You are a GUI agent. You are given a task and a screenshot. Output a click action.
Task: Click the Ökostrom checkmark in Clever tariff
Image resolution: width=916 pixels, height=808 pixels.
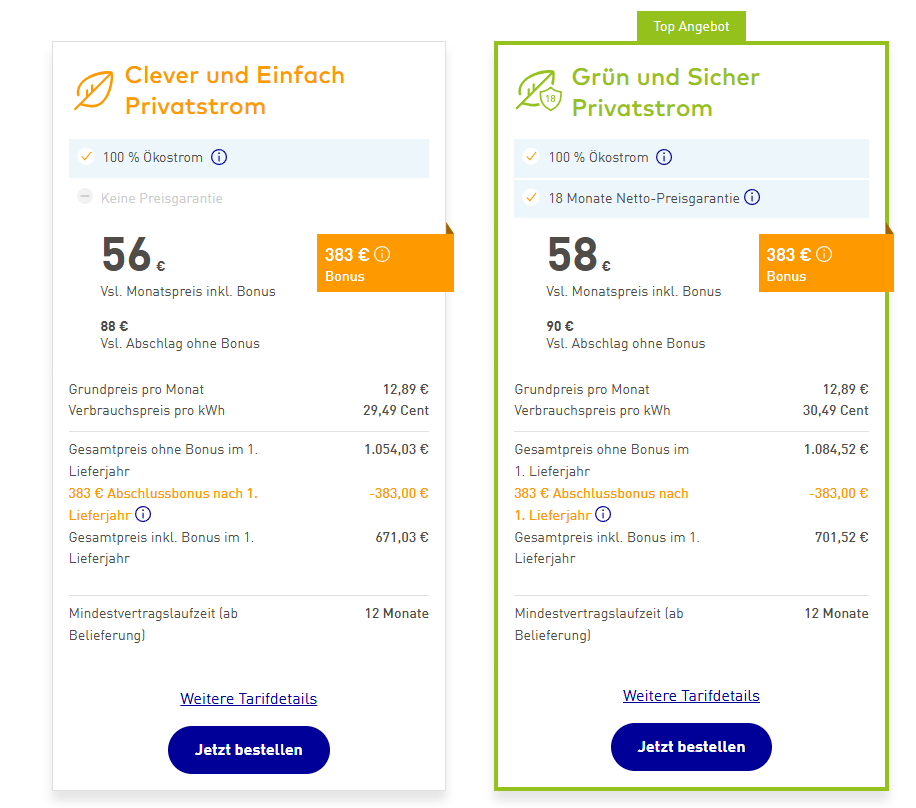(86, 157)
